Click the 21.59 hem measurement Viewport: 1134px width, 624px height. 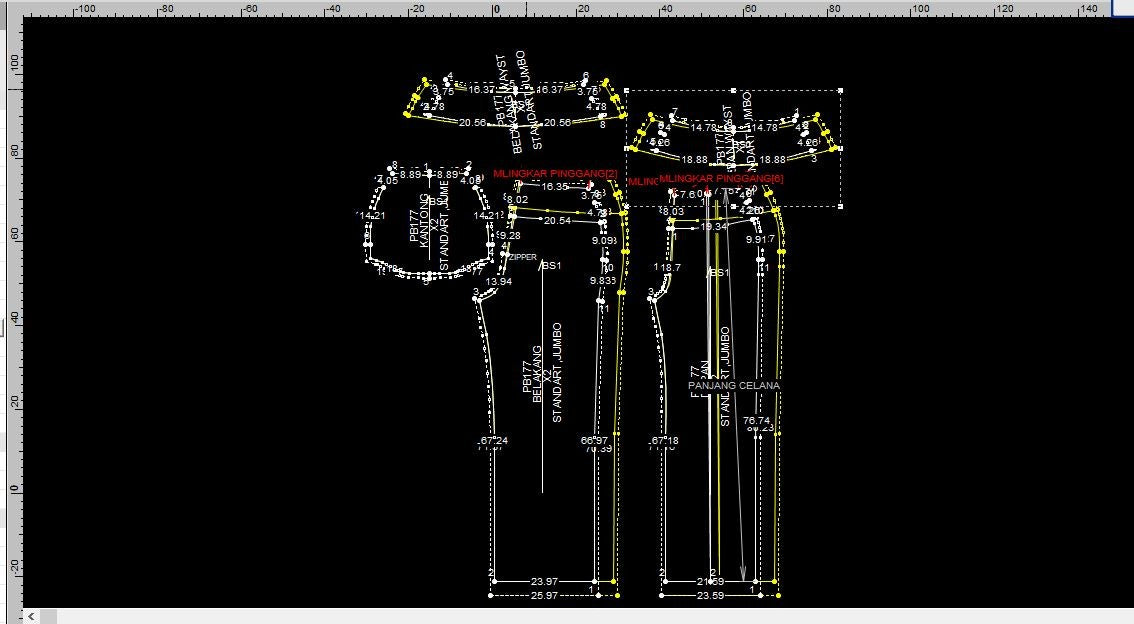click(710, 581)
